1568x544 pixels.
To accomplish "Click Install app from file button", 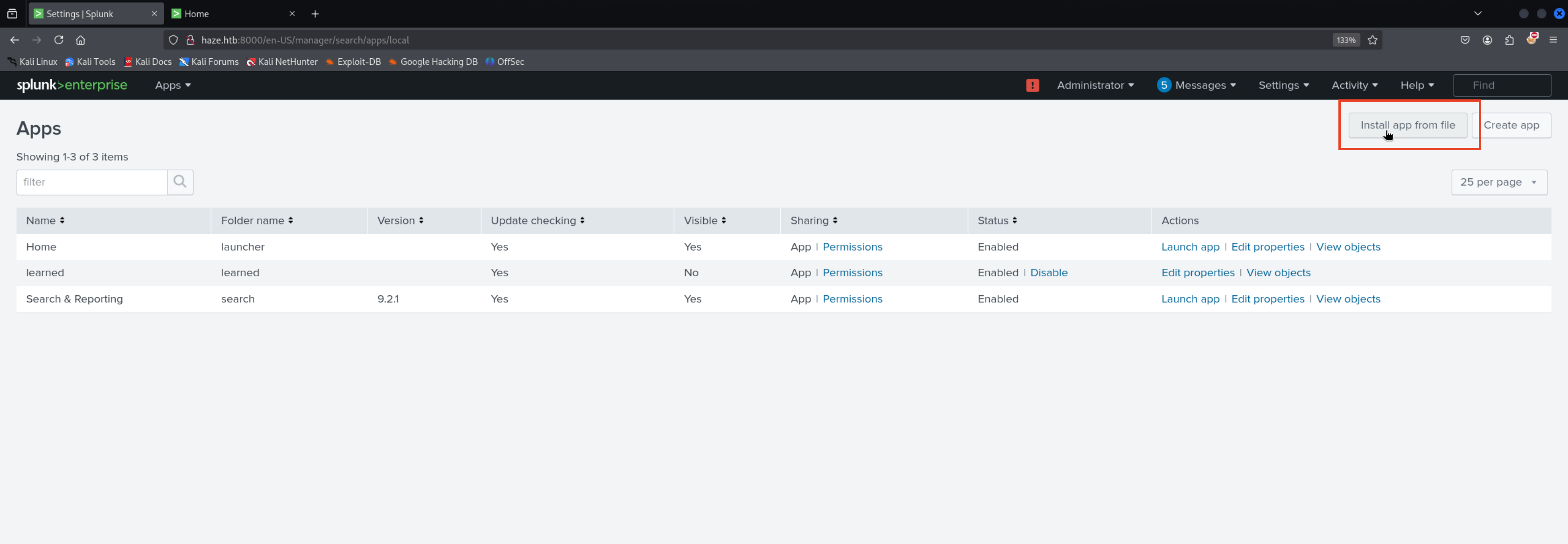I will click(1407, 125).
